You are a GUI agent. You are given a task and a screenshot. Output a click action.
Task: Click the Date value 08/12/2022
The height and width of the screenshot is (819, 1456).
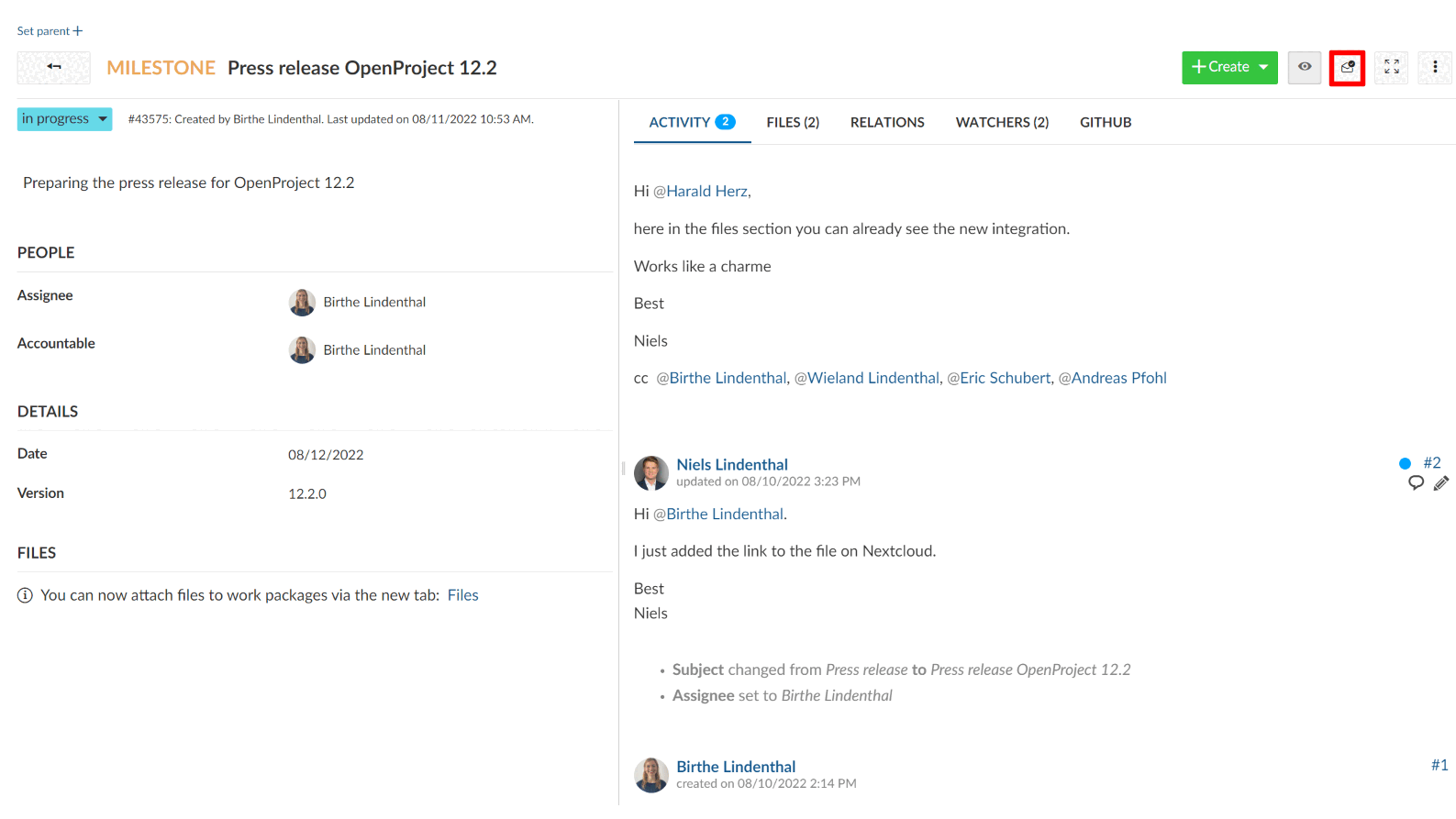click(326, 455)
